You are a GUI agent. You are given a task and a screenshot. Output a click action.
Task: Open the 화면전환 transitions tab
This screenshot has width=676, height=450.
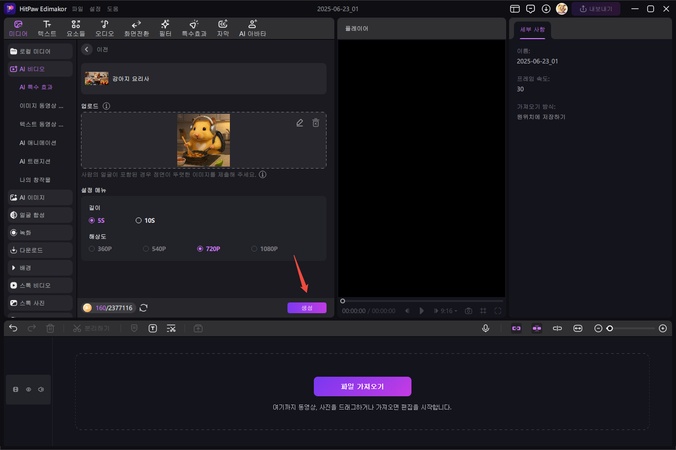point(136,28)
